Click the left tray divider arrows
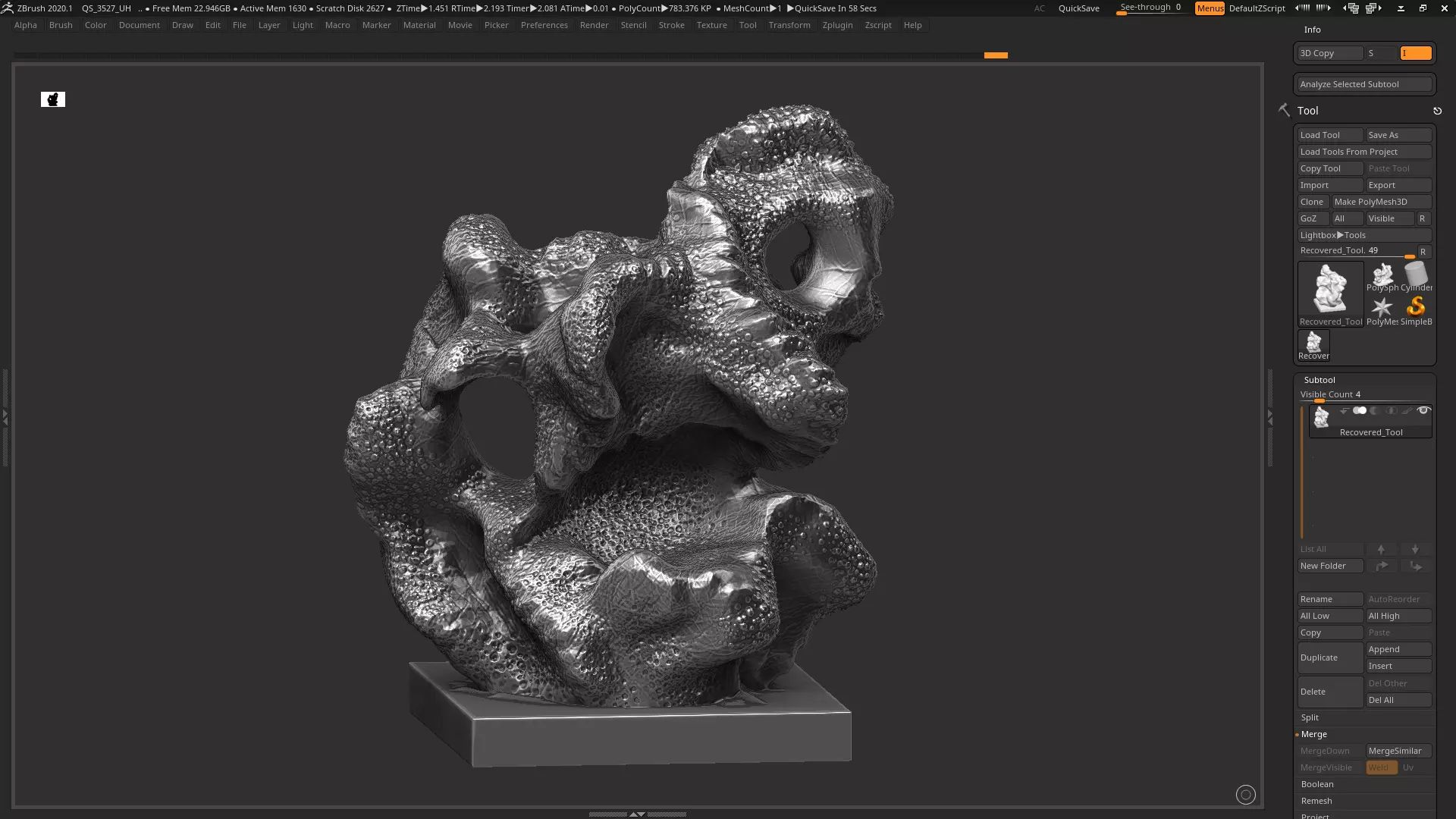The height and width of the screenshot is (819, 1456). 5,417
